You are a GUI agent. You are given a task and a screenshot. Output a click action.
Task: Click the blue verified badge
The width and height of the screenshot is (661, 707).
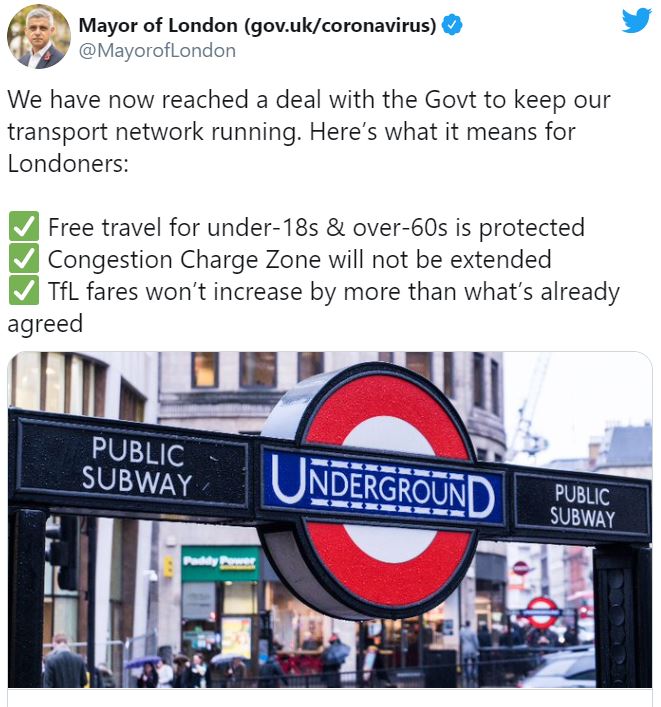point(452,25)
